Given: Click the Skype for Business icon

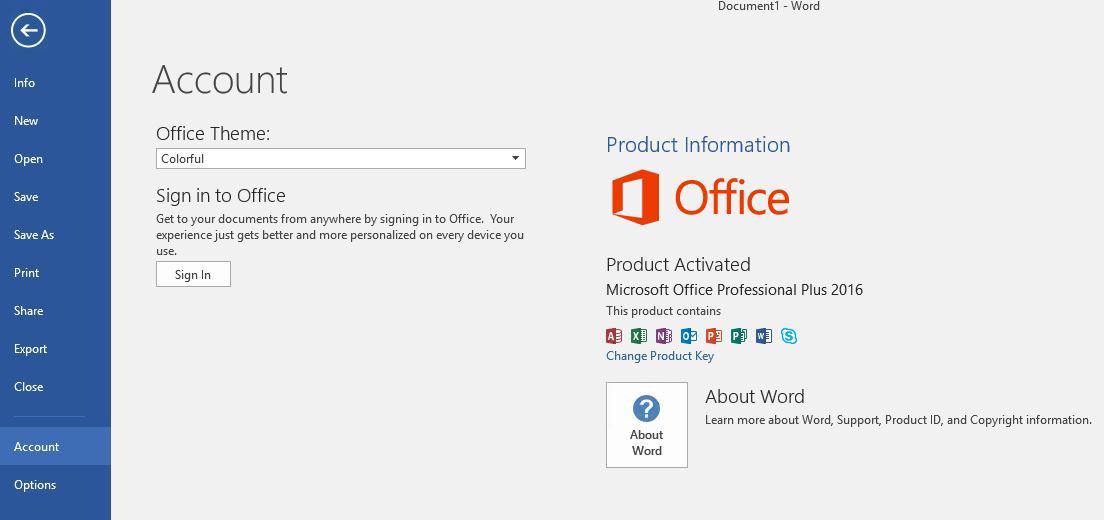Looking at the screenshot, I should (789, 336).
